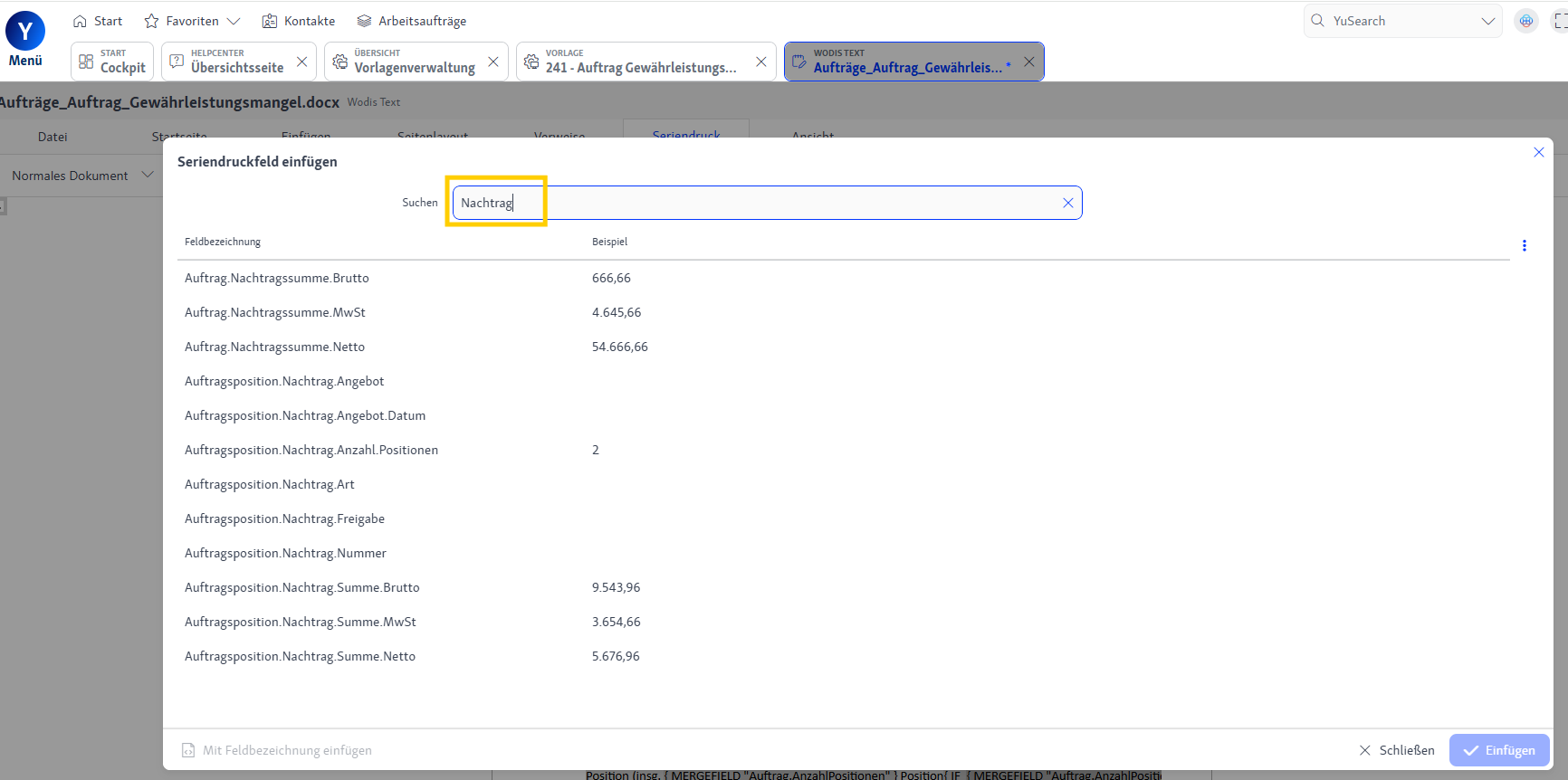Screen dimensions: 1568x780
Task: Sort by the Beispiel column header
Action: [610, 242]
